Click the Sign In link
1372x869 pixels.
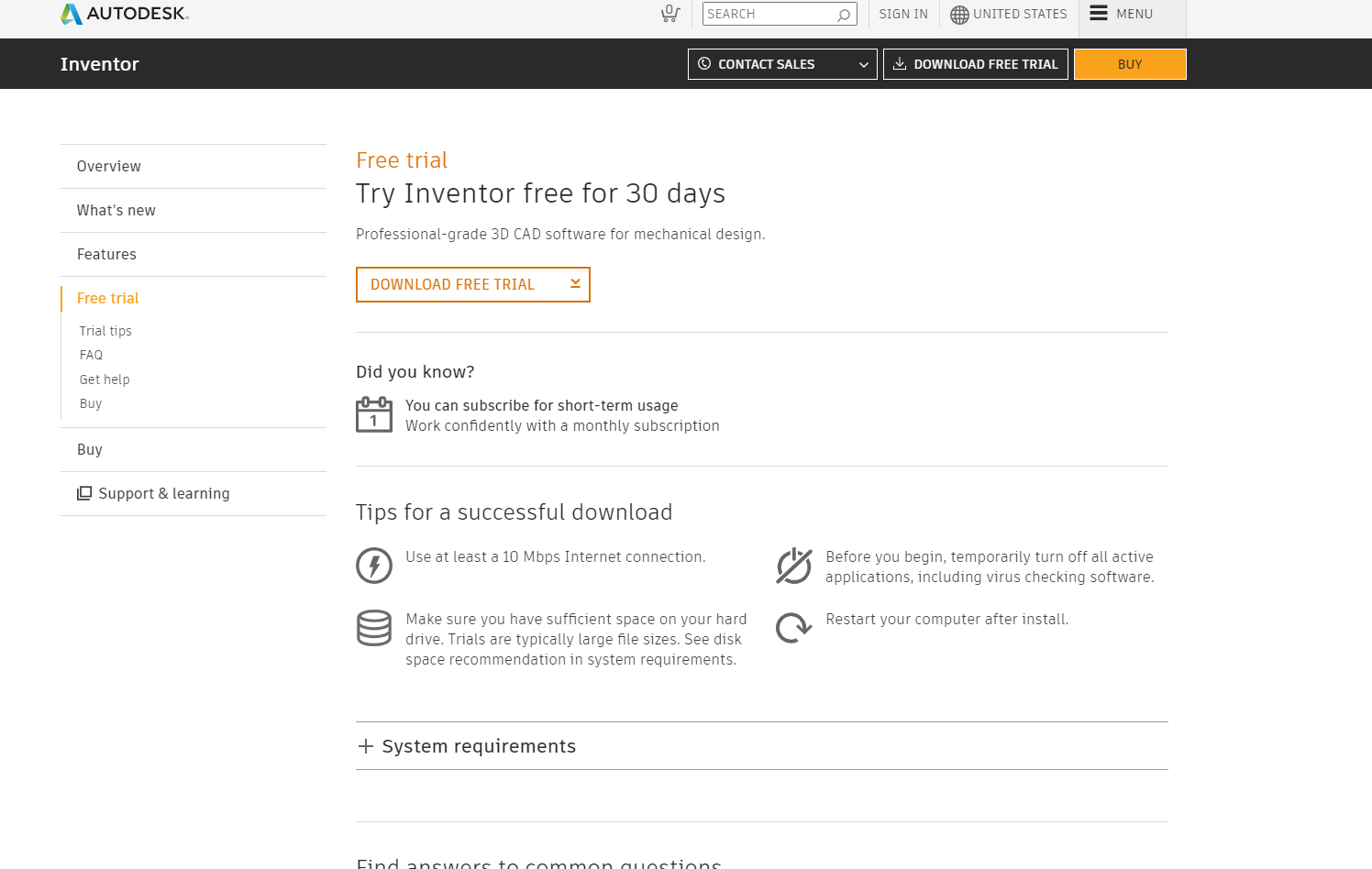903,15
